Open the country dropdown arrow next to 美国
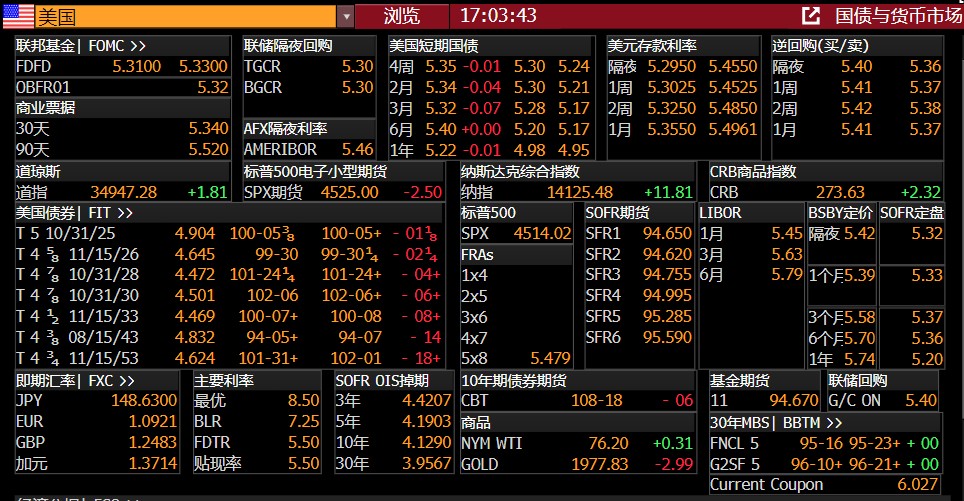 pos(345,16)
